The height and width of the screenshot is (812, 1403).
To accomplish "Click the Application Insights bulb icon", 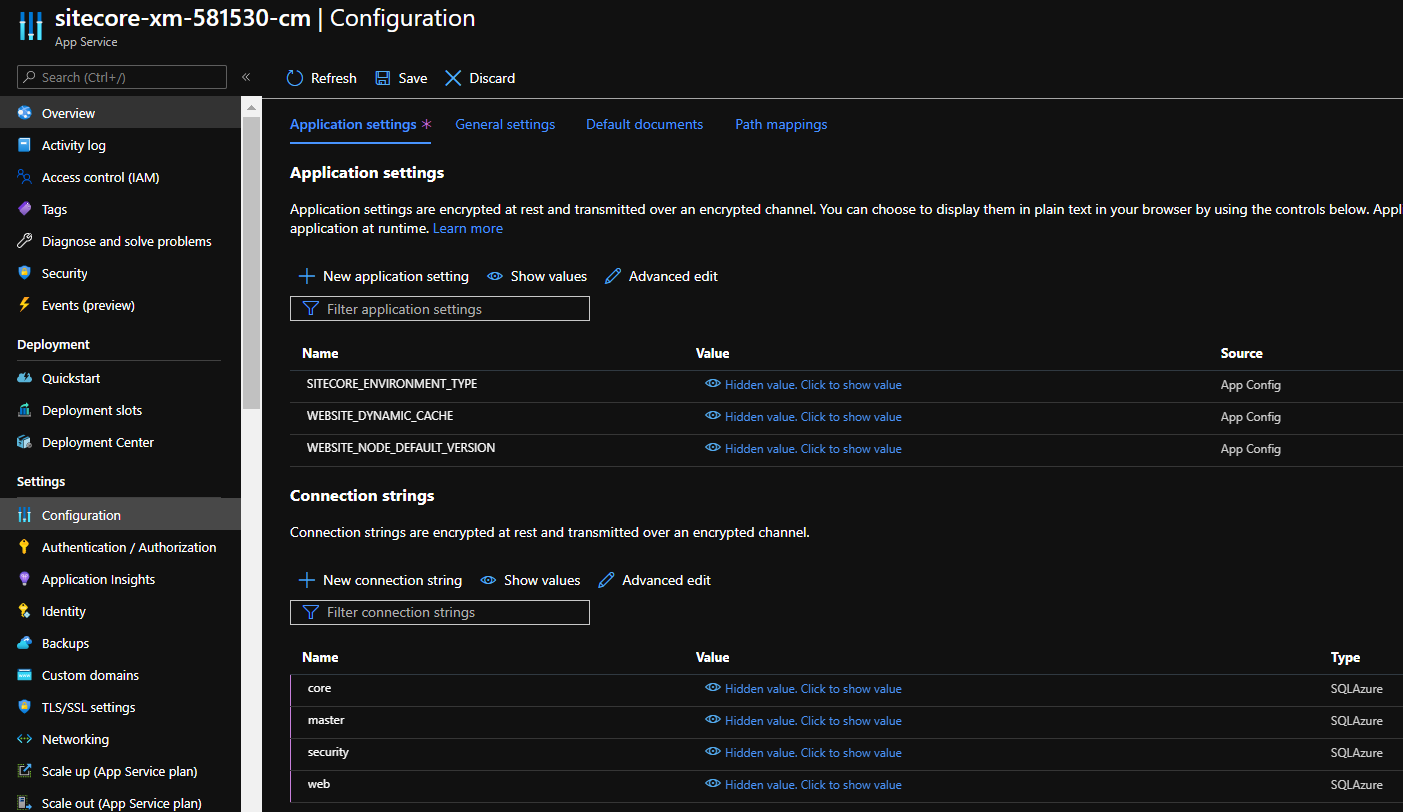I will pyautogui.click(x=25, y=579).
